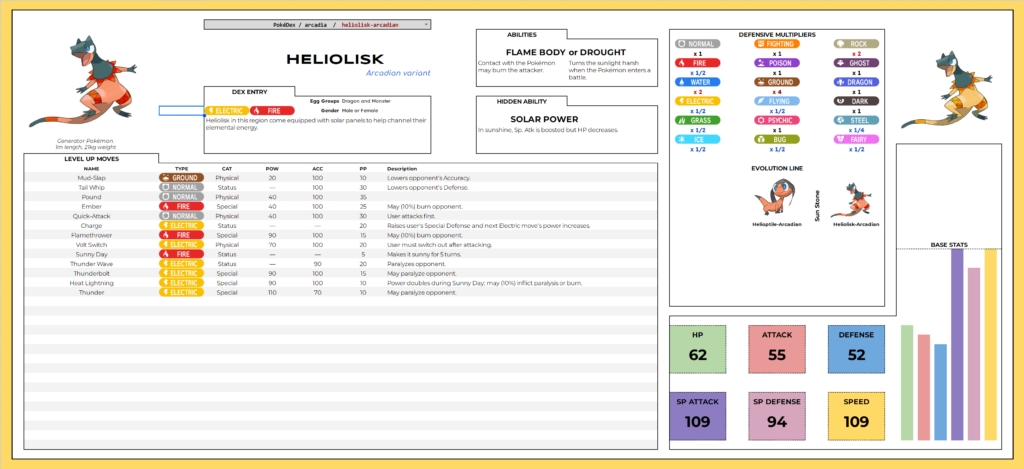The width and height of the screenshot is (1024, 469).
Task: Click the 'Charge' move name
Action: [x=91, y=225]
